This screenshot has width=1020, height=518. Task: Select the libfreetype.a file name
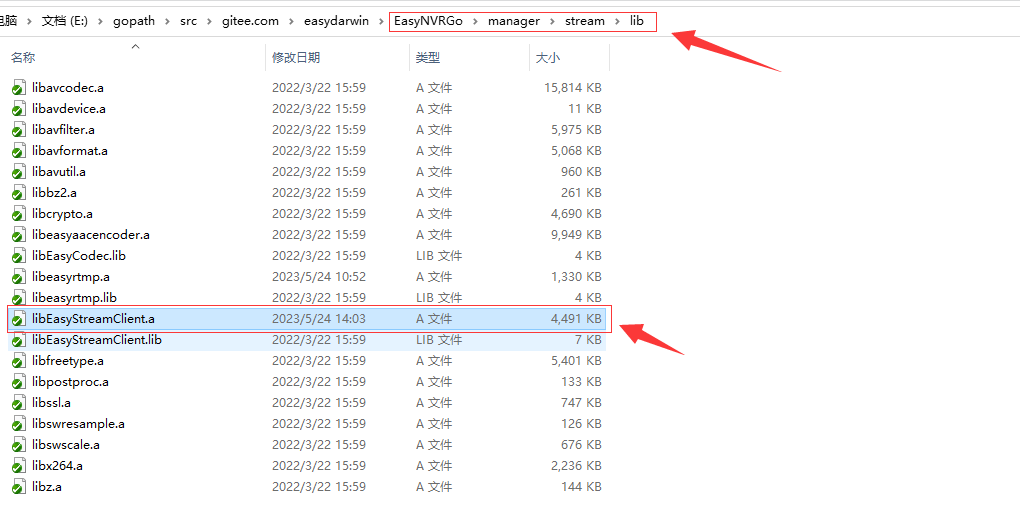pos(68,361)
